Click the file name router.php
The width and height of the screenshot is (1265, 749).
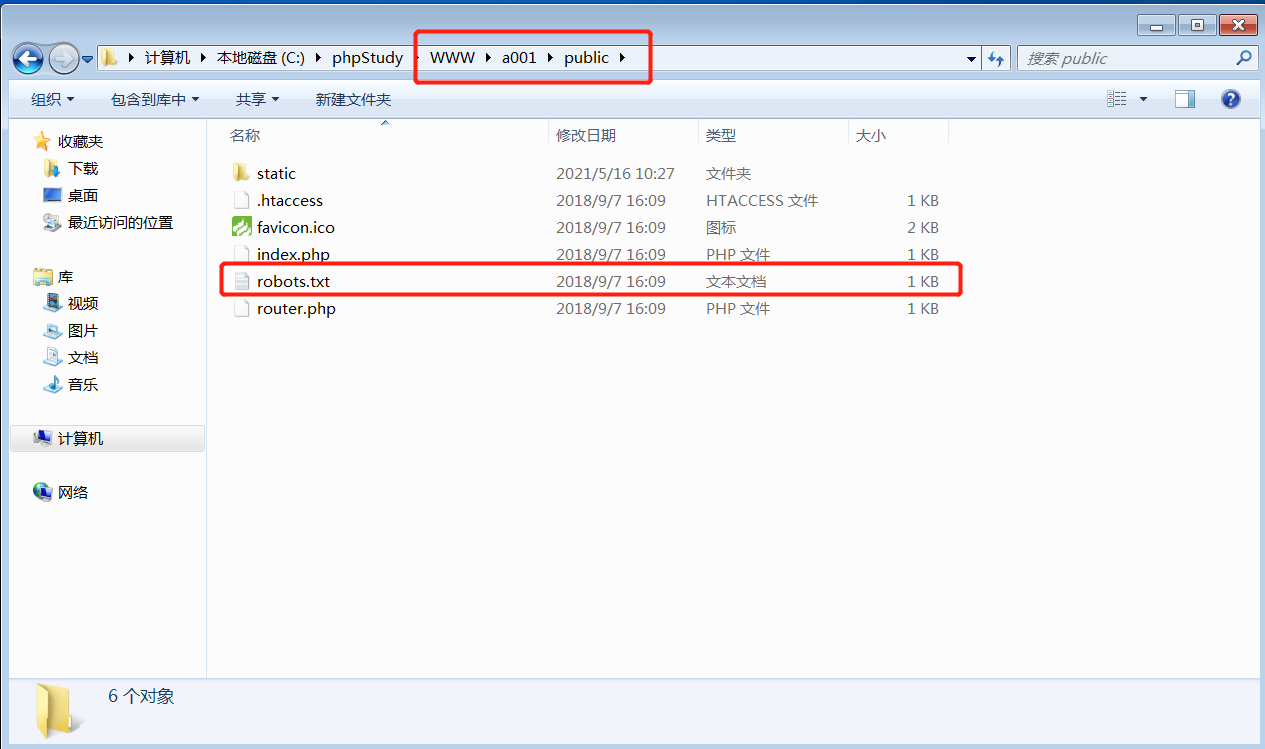[296, 308]
